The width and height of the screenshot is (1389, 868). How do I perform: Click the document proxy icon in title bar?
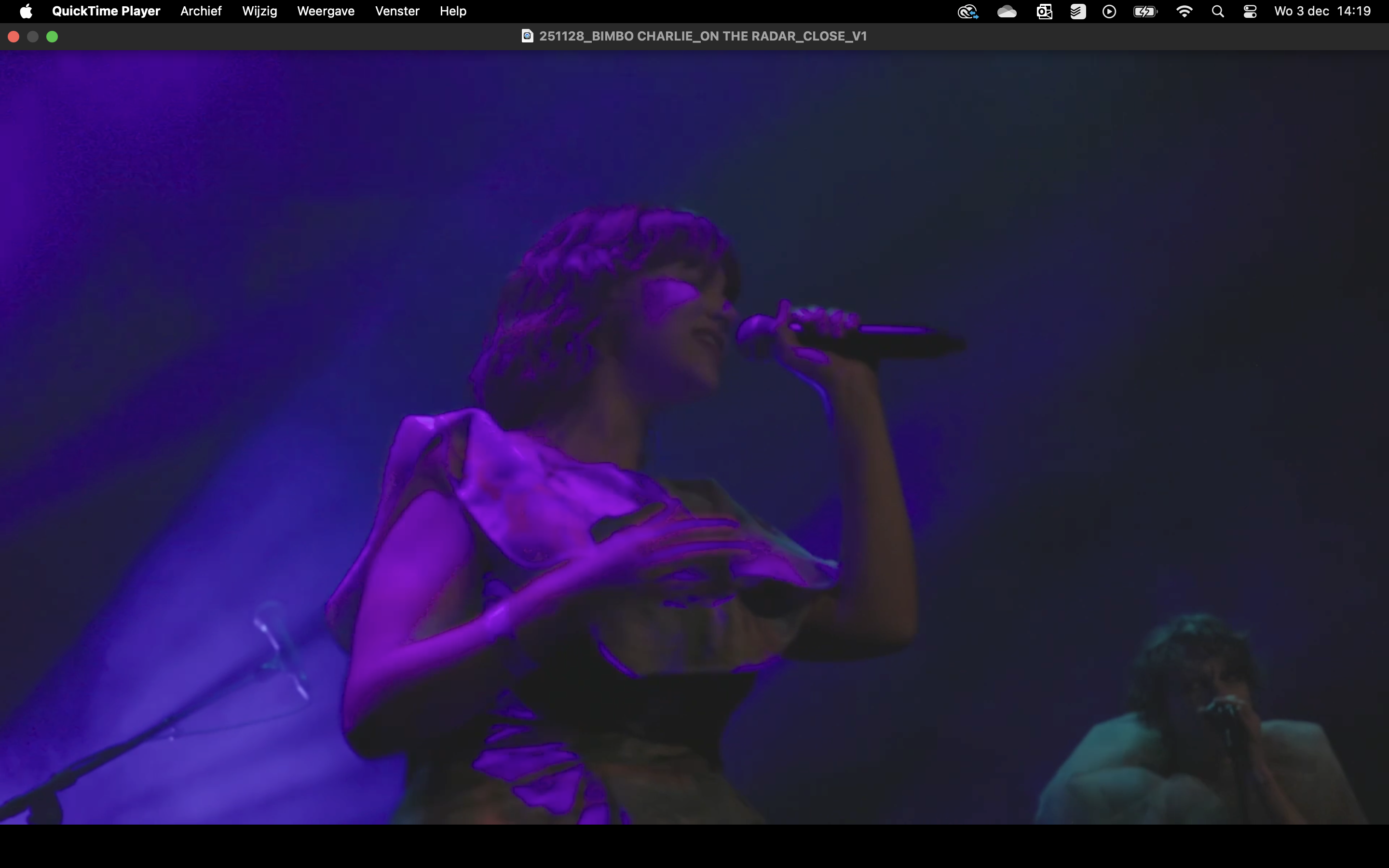[527, 36]
